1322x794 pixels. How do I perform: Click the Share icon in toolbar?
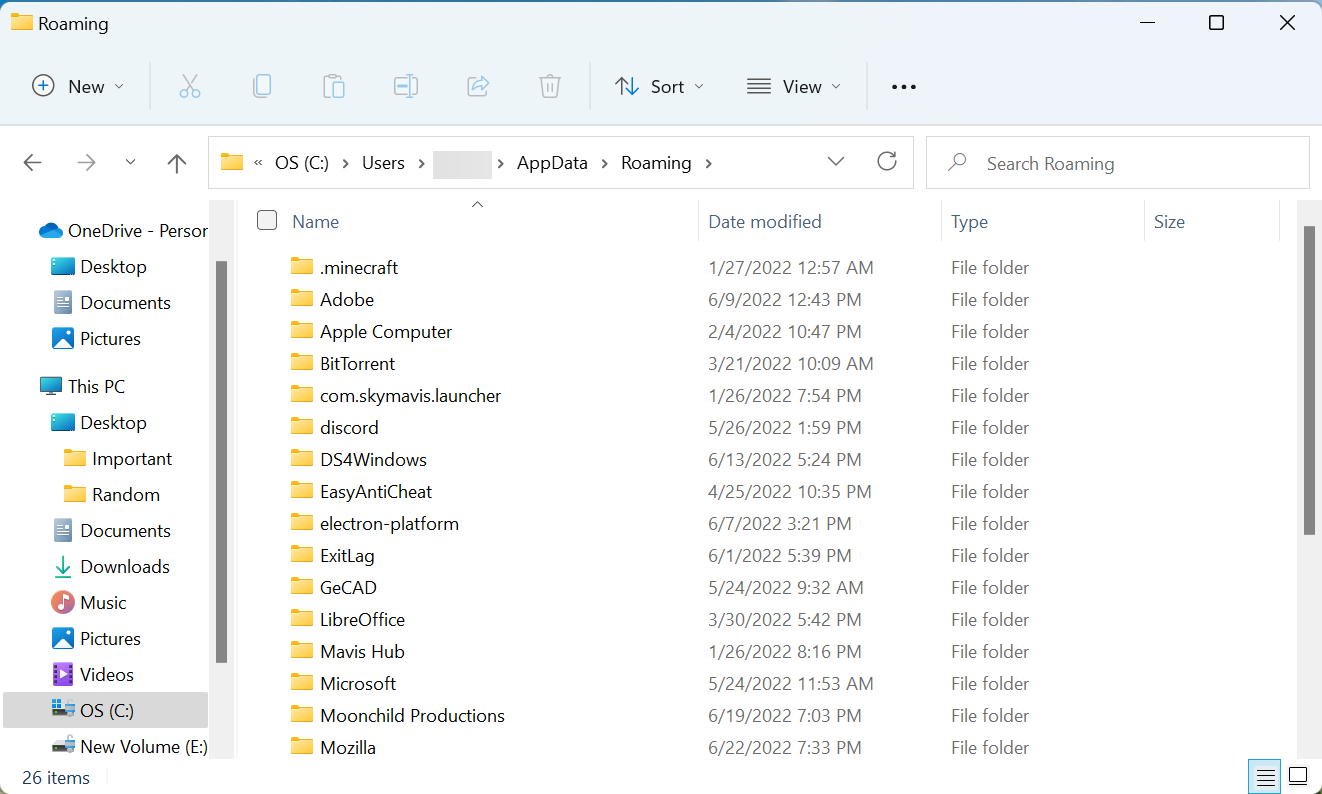click(478, 87)
